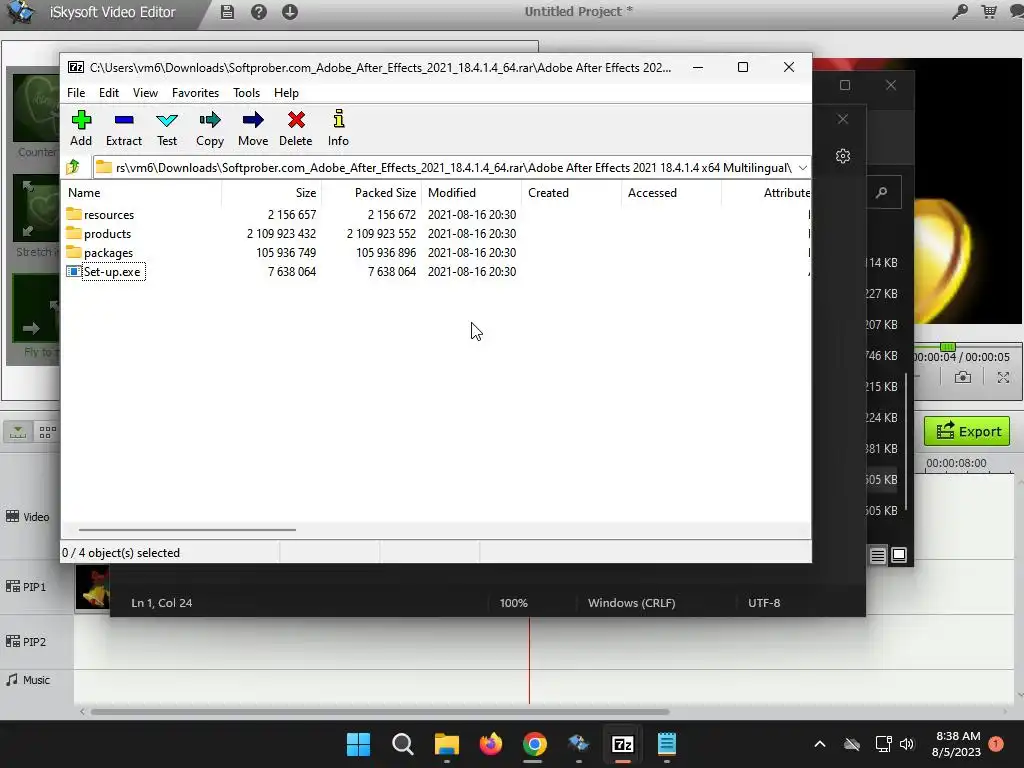Open settings gear in dark window

click(842, 156)
